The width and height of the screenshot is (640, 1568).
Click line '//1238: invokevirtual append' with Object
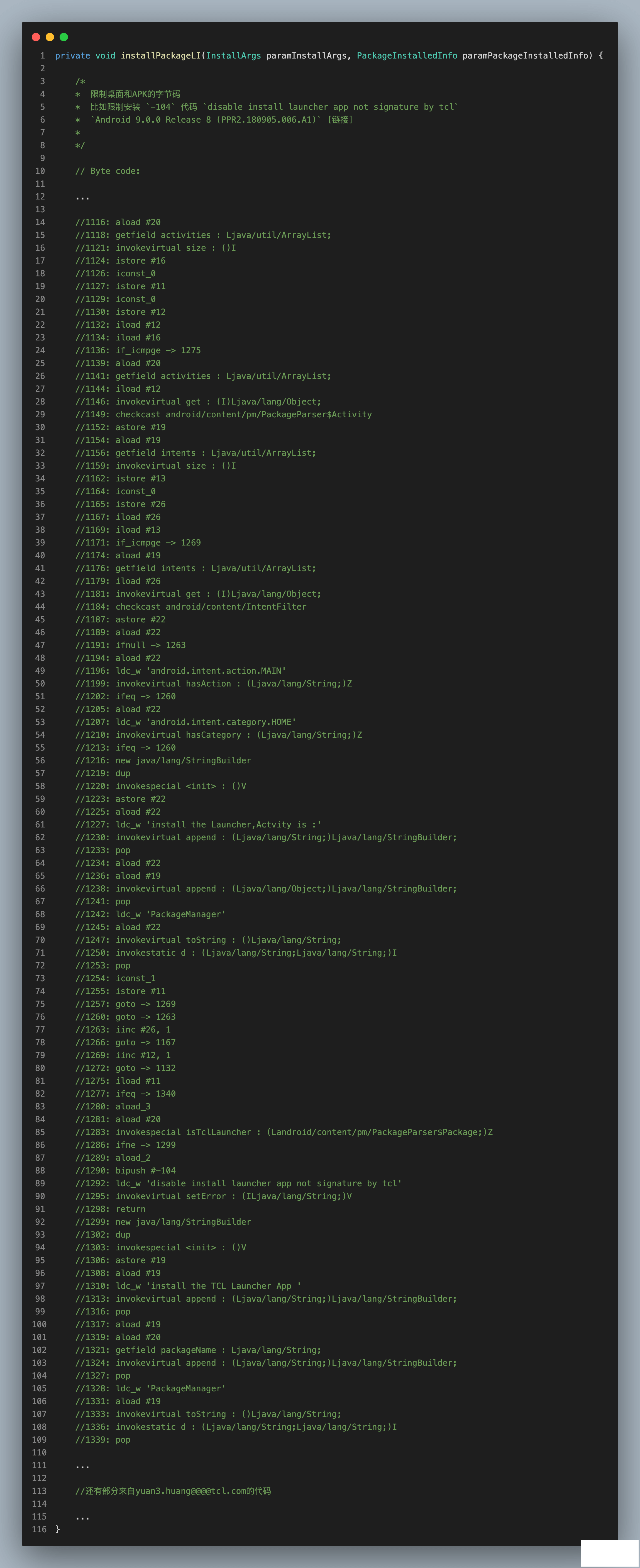(266, 888)
